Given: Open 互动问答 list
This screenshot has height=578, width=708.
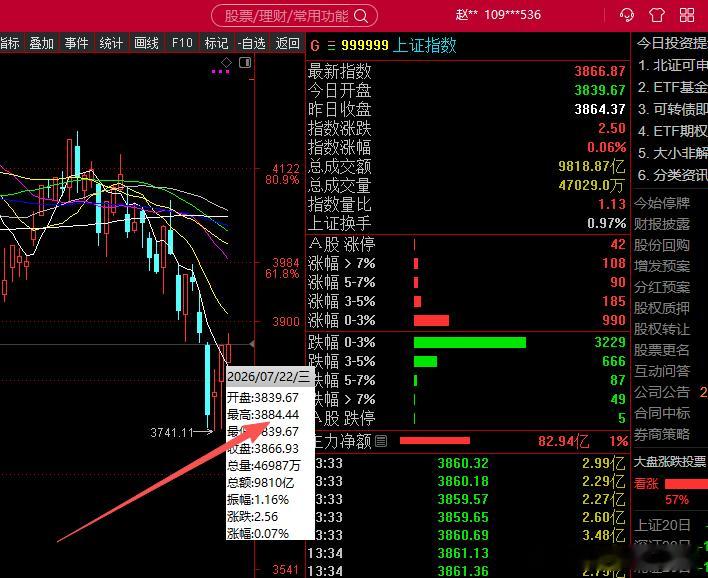Looking at the screenshot, I should [662, 371].
